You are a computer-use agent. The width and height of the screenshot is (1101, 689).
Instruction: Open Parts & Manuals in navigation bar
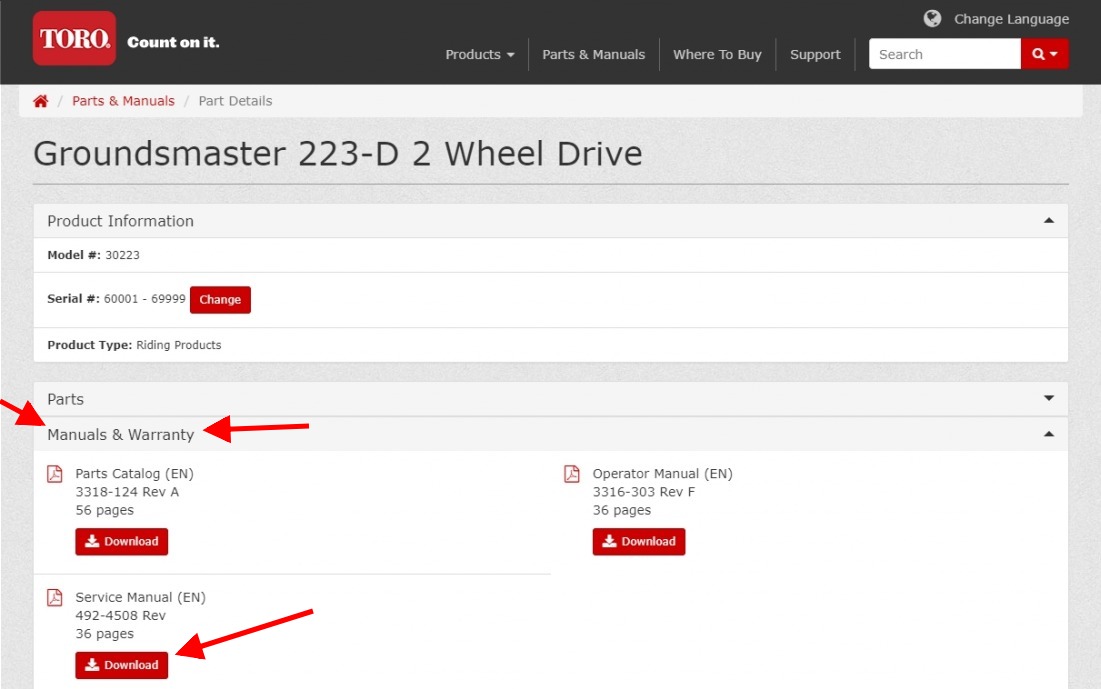coord(593,55)
